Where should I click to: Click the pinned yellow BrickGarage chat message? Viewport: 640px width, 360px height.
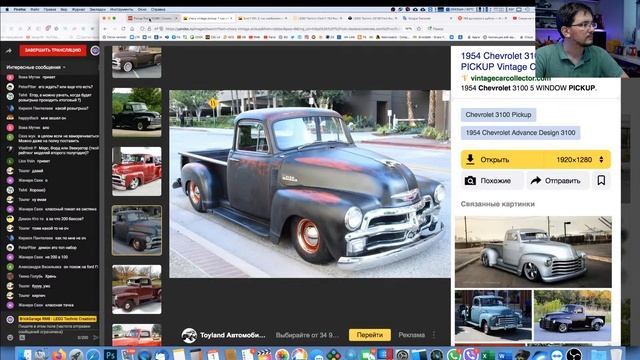pos(57,319)
